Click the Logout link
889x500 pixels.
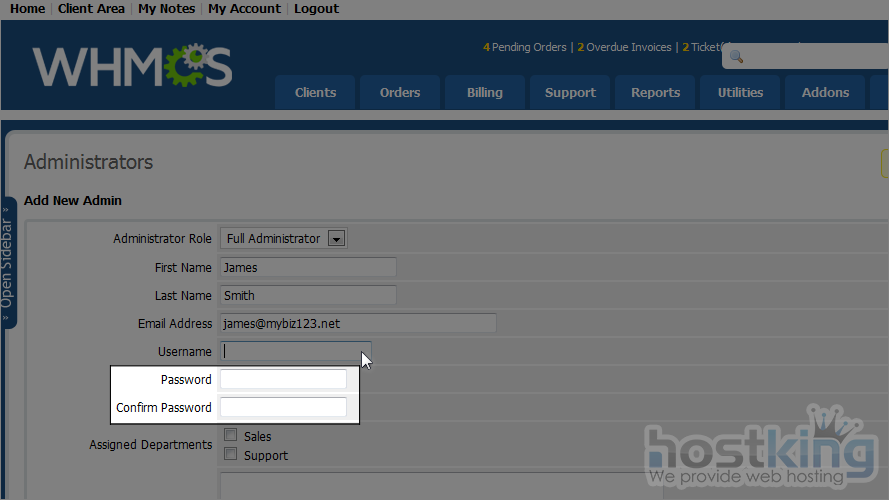tap(316, 9)
